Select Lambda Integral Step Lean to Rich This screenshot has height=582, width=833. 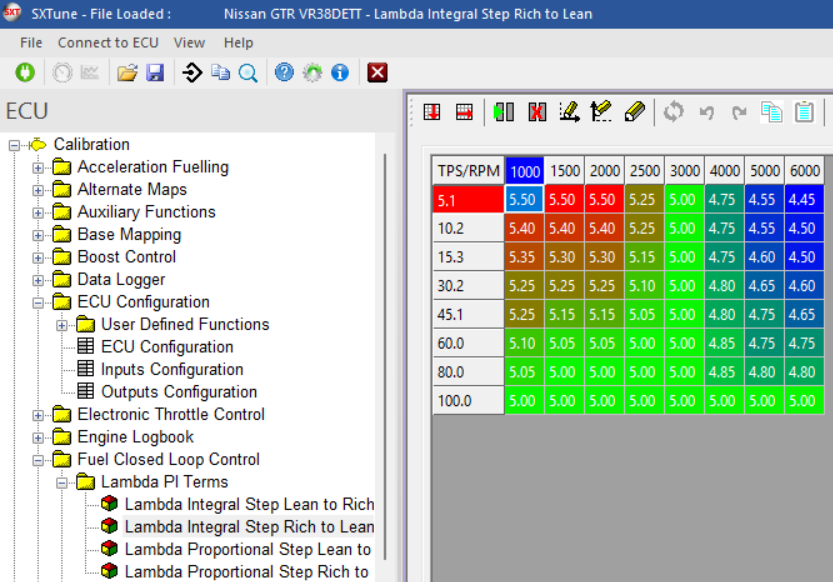point(249,504)
